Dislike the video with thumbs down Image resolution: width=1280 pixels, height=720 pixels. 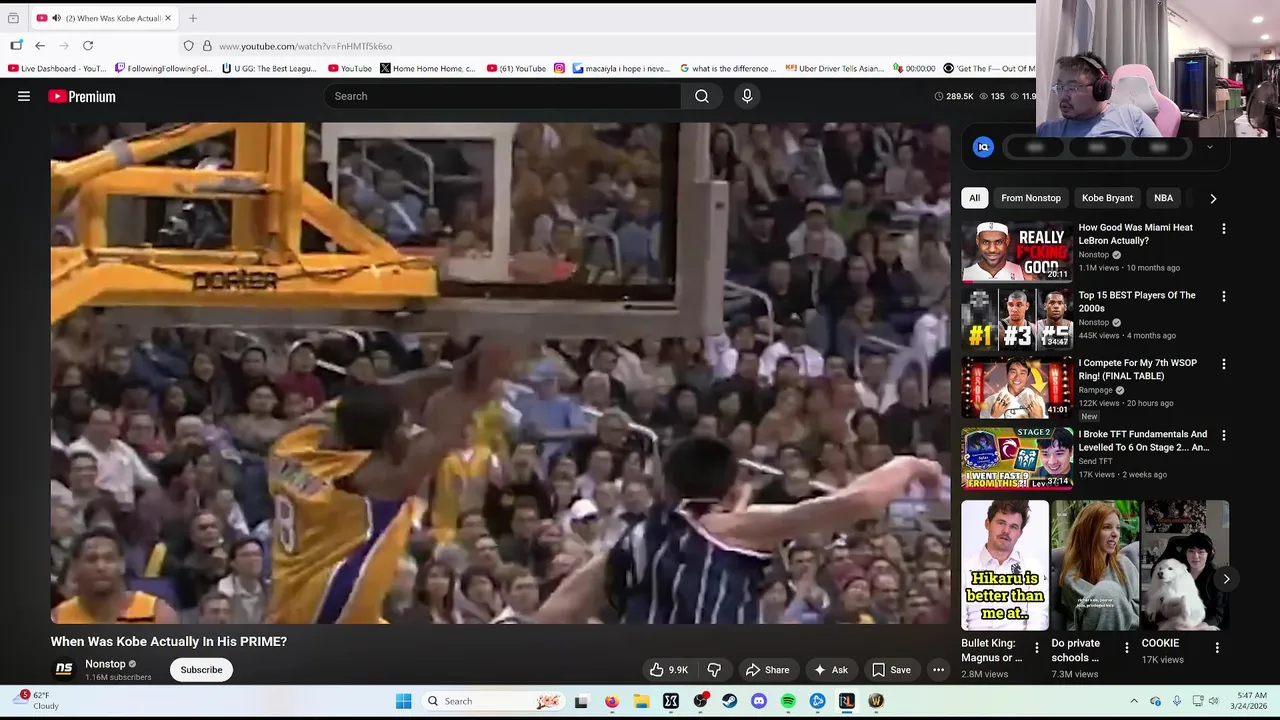(x=714, y=670)
